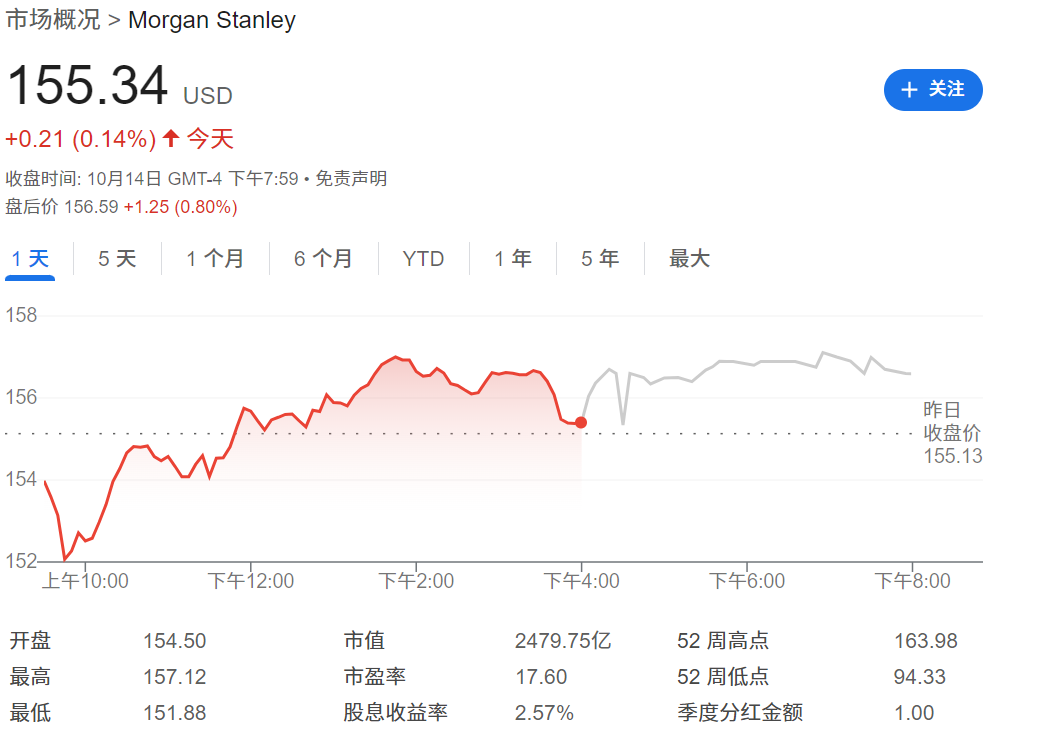Open the 1 个月 chart range

(214, 259)
